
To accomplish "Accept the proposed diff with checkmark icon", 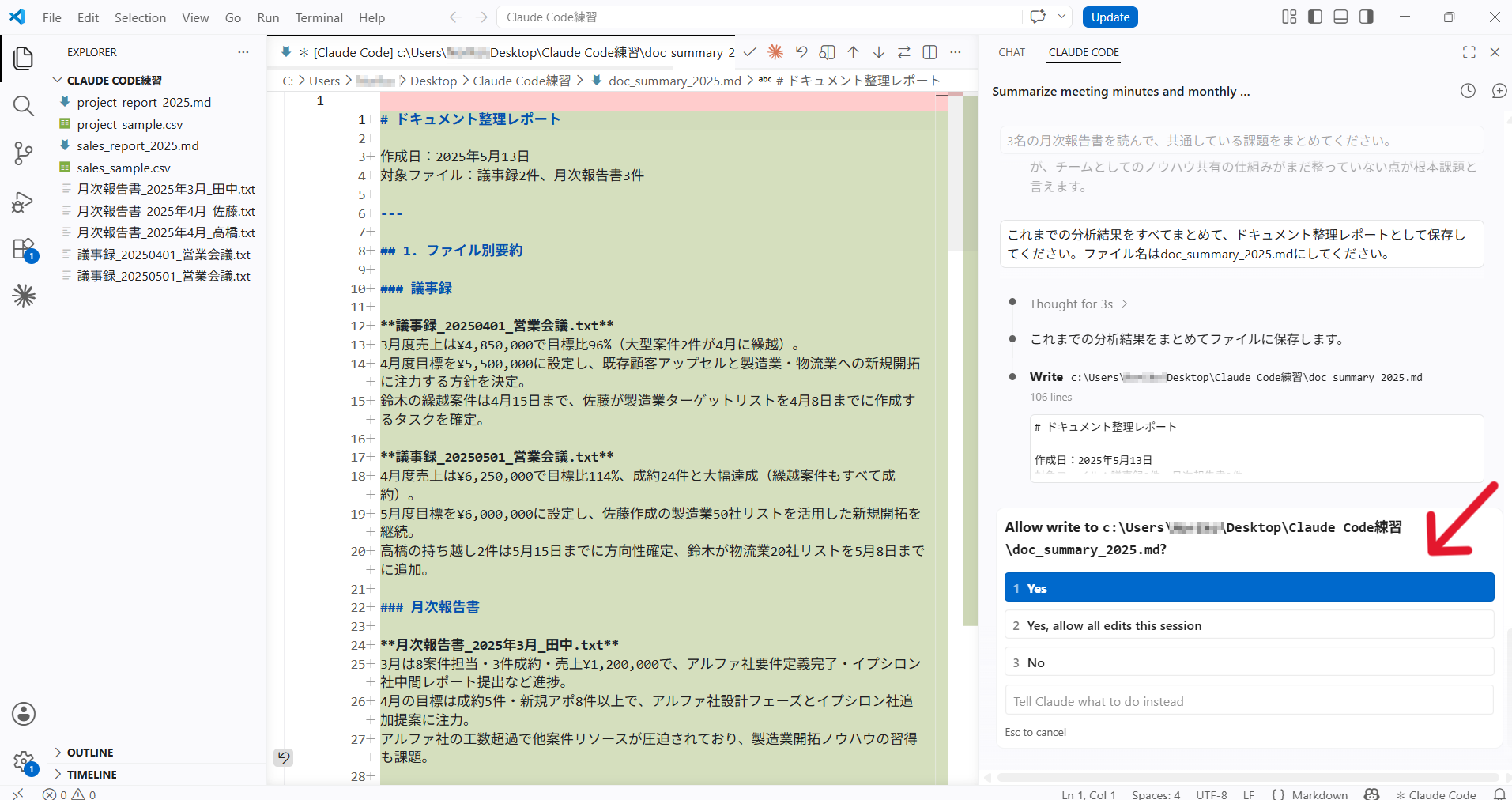I will click(750, 52).
